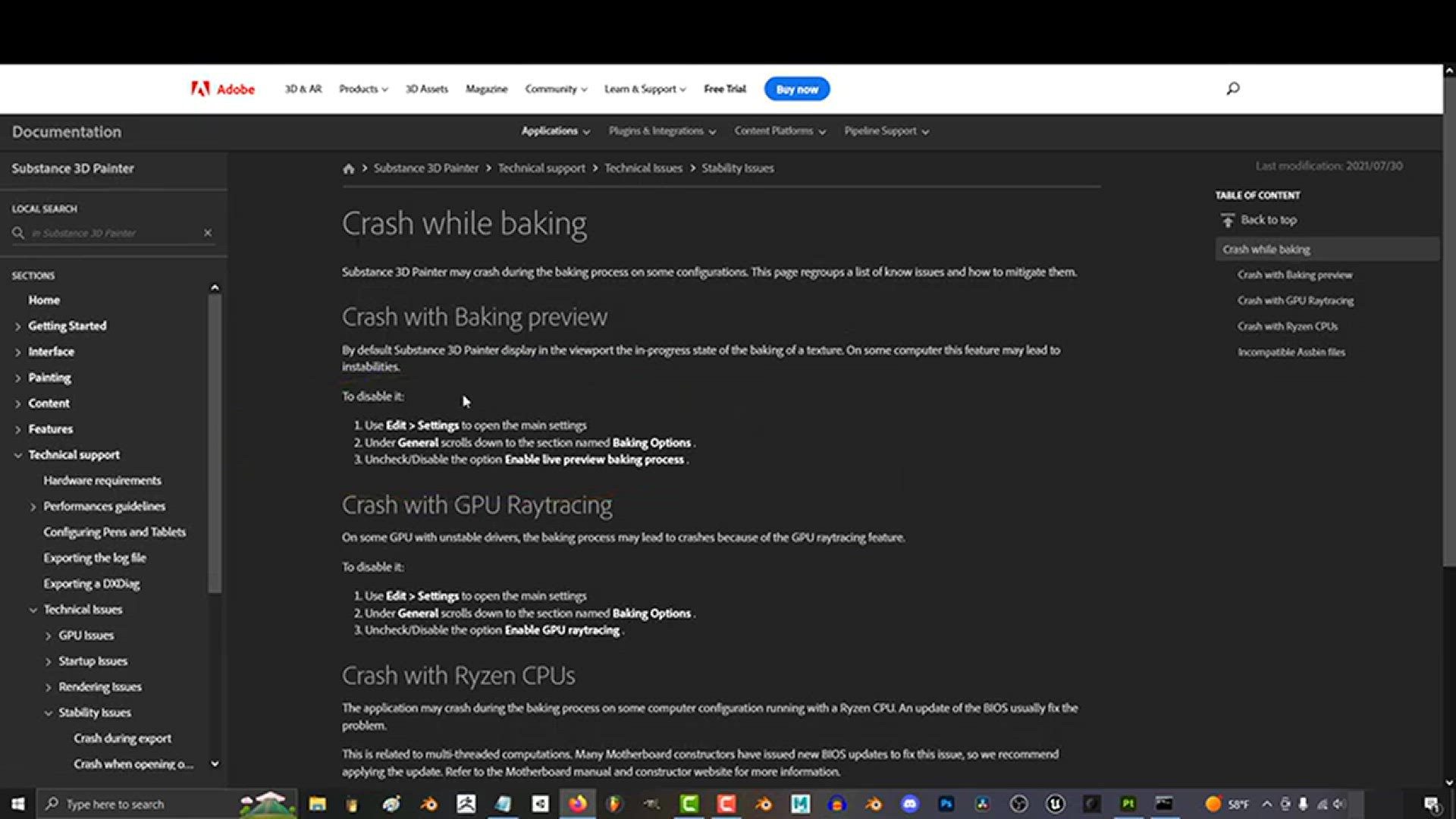
Task: Click the Adobe logo icon
Action: (200, 89)
